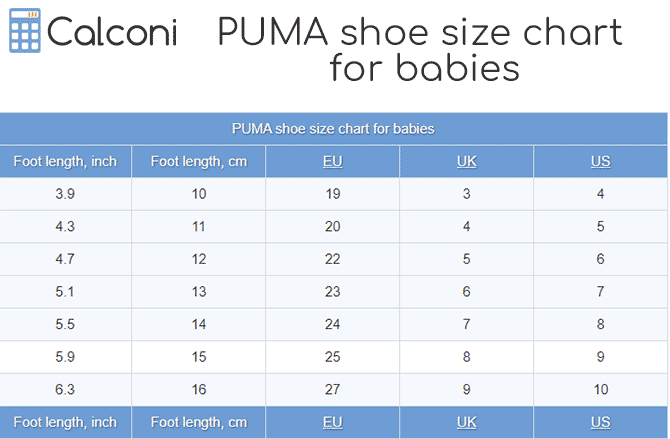Click the Calconi brand name text

(112, 33)
